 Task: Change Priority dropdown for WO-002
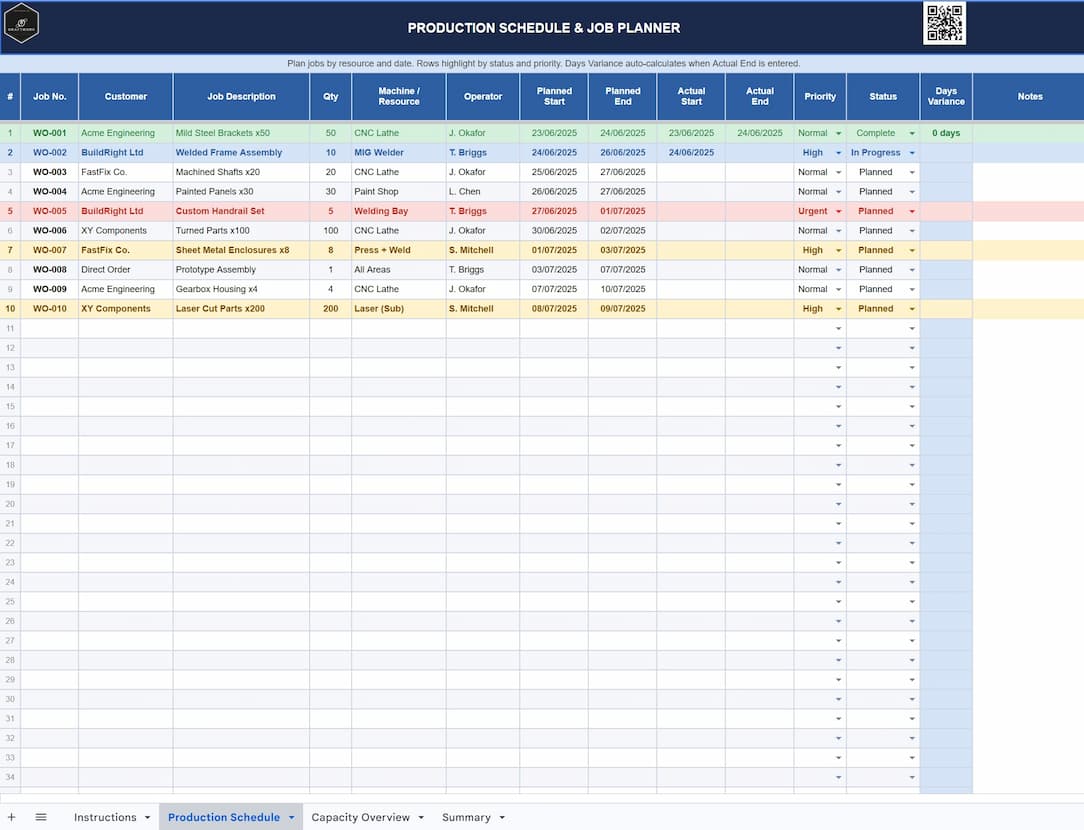pyautogui.click(x=839, y=153)
